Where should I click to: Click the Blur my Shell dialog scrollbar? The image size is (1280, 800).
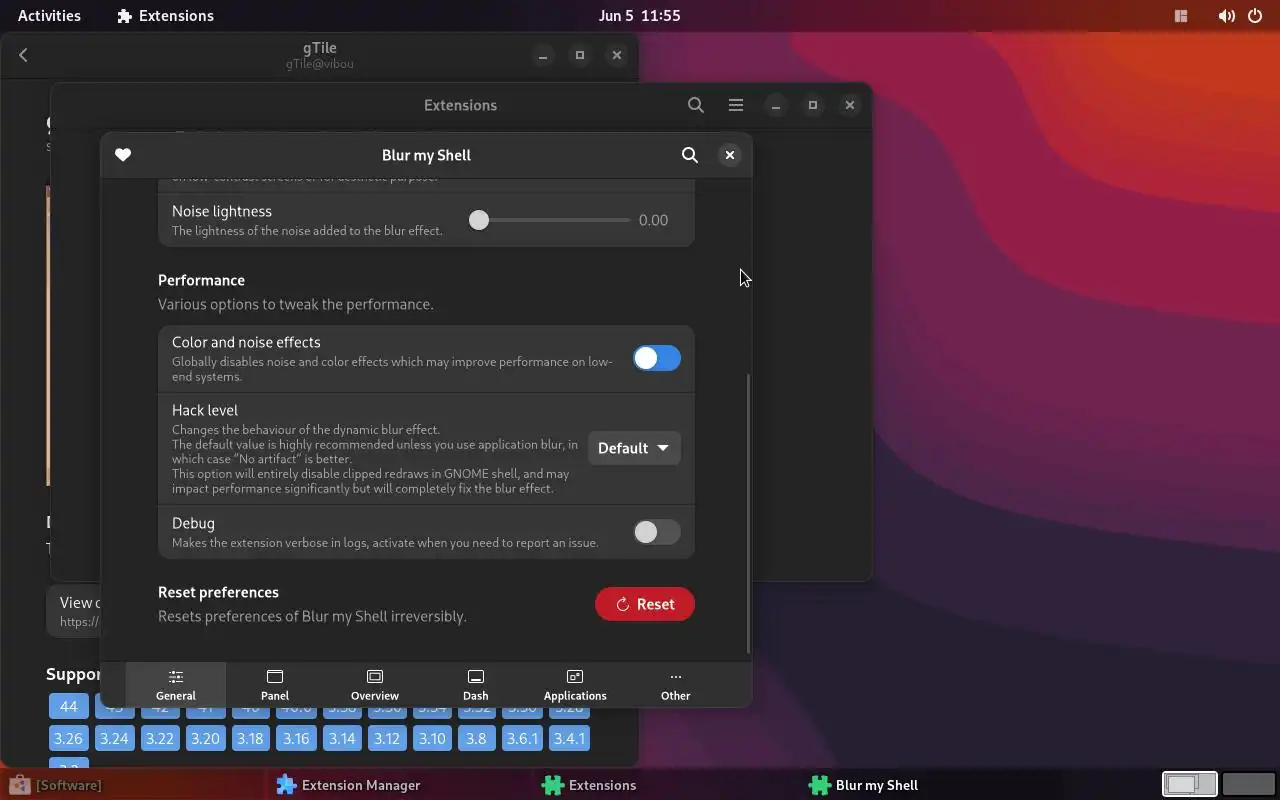pos(747,513)
